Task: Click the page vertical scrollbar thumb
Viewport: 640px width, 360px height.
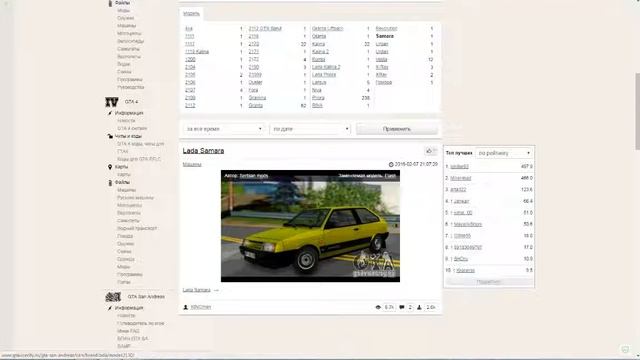Action: point(637,111)
